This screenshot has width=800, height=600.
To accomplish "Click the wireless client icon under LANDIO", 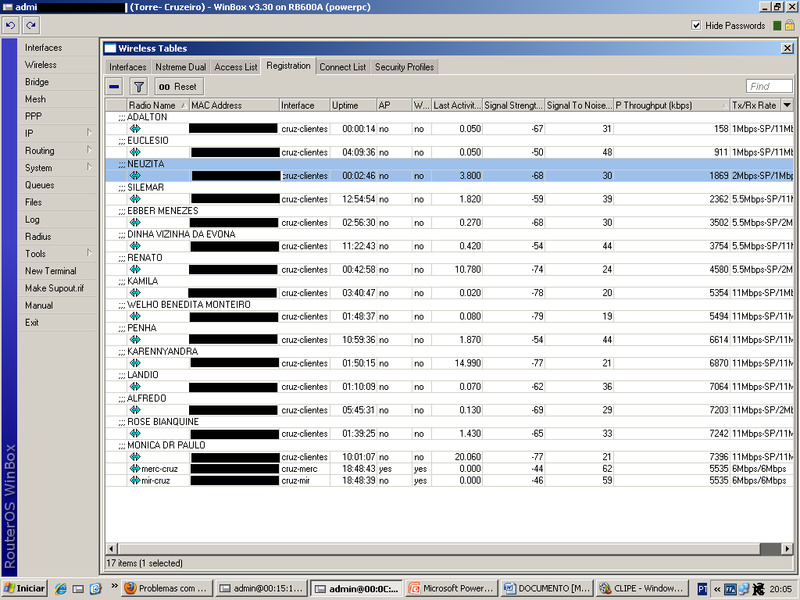I will pyautogui.click(x=135, y=387).
